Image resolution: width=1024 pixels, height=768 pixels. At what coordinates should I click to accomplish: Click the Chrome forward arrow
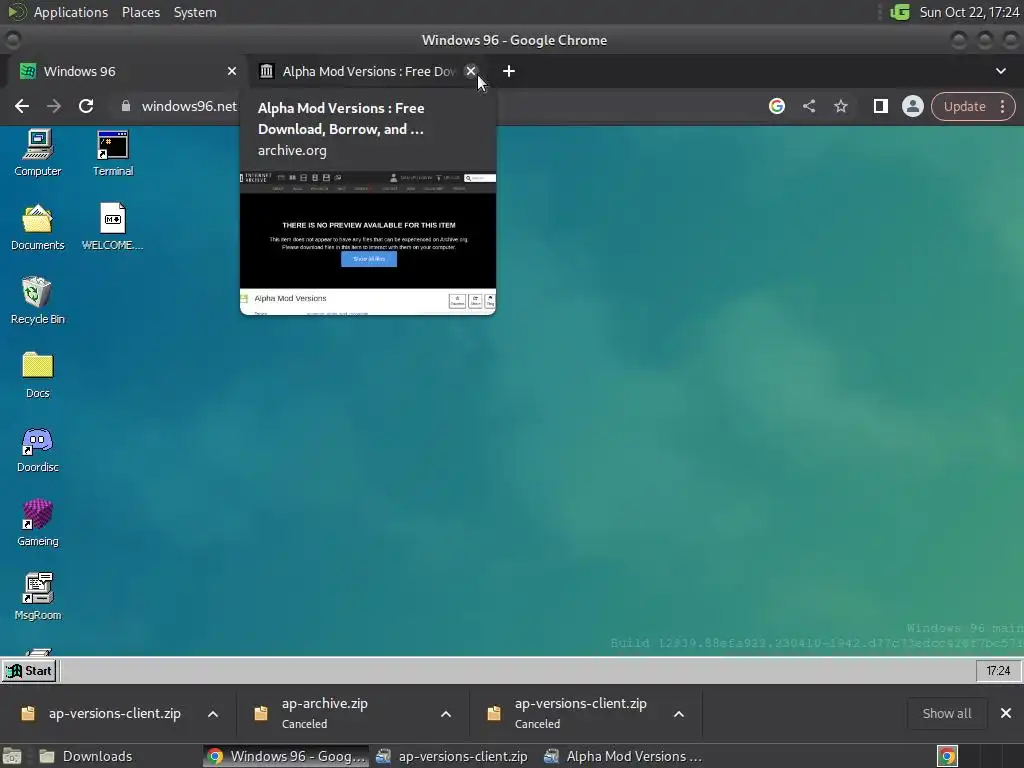point(54,106)
